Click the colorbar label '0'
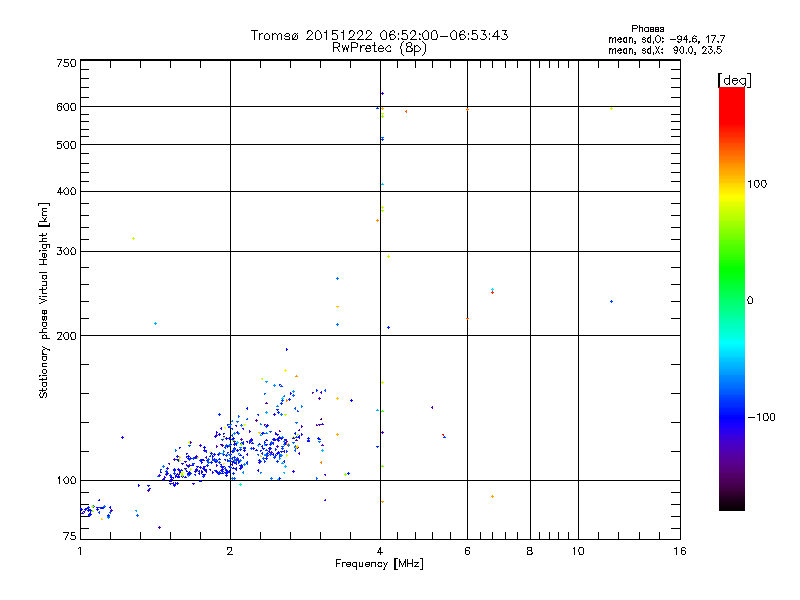The image size is (800, 600). point(749,301)
